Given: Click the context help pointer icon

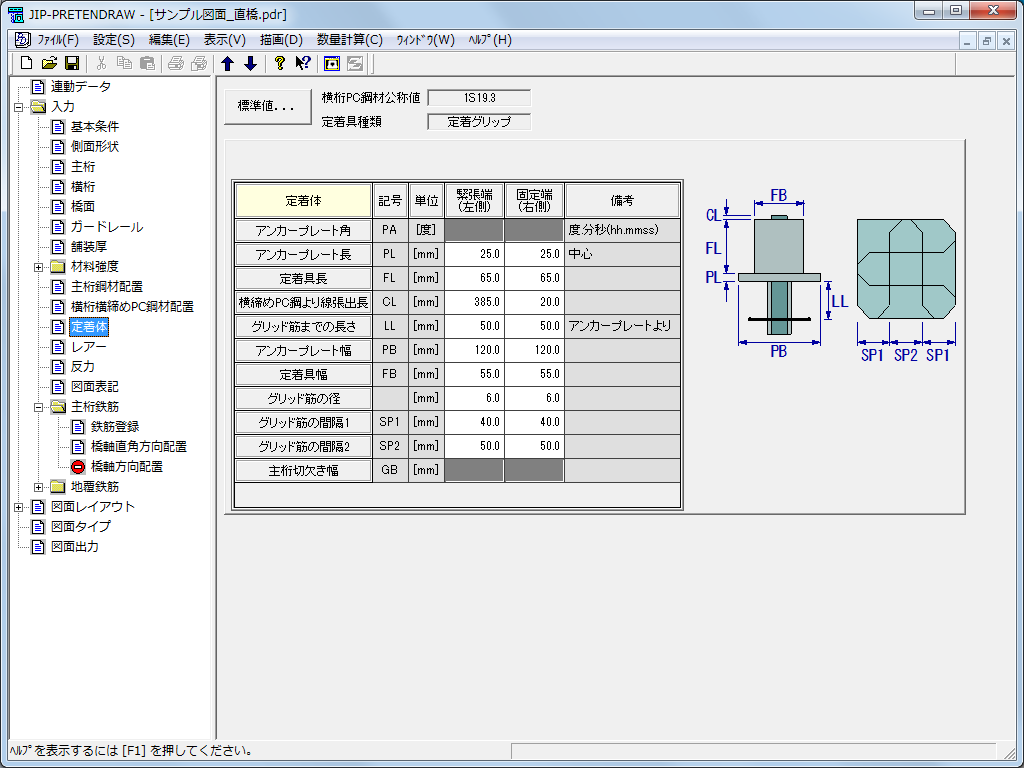Looking at the screenshot, I should coord(303,63).
